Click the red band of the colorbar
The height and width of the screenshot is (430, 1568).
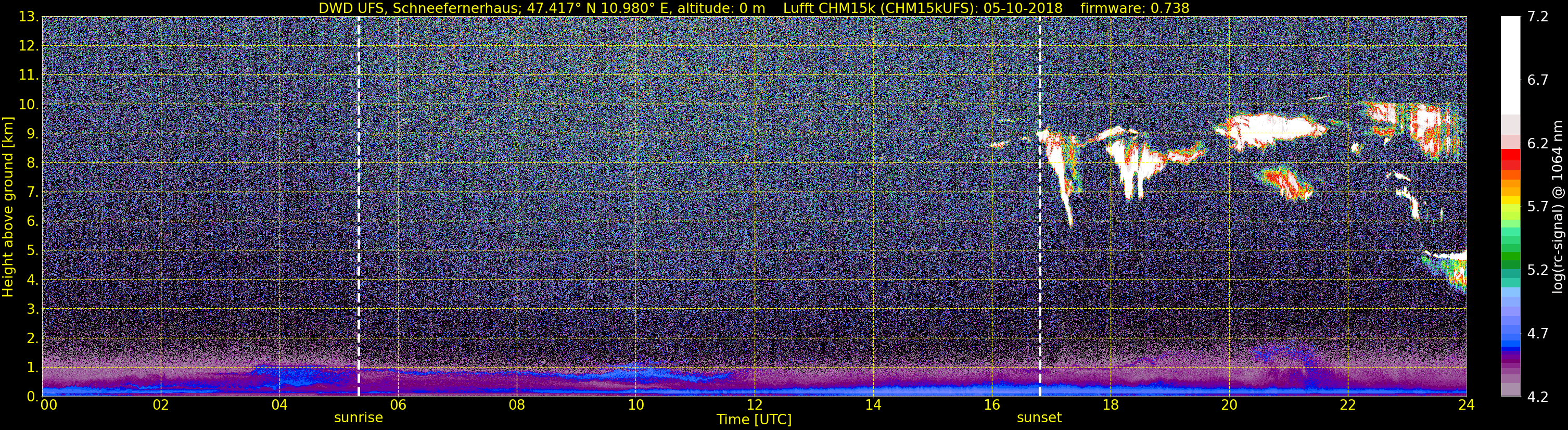click(1510, 159)
